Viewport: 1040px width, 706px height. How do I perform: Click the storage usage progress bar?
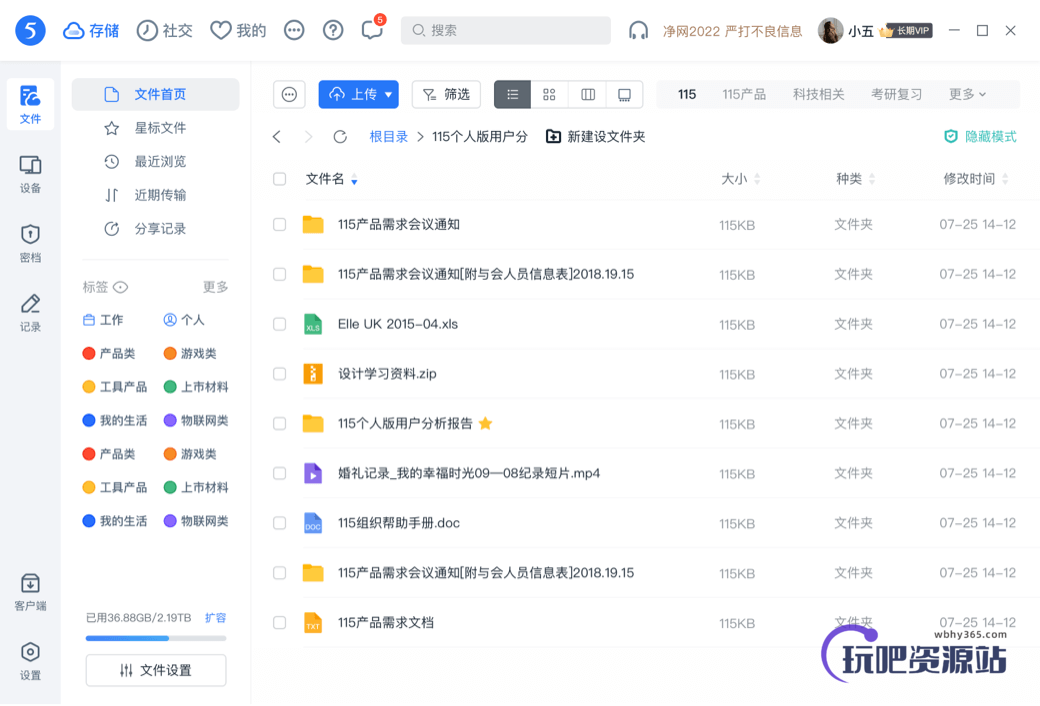tap(156, 638)
